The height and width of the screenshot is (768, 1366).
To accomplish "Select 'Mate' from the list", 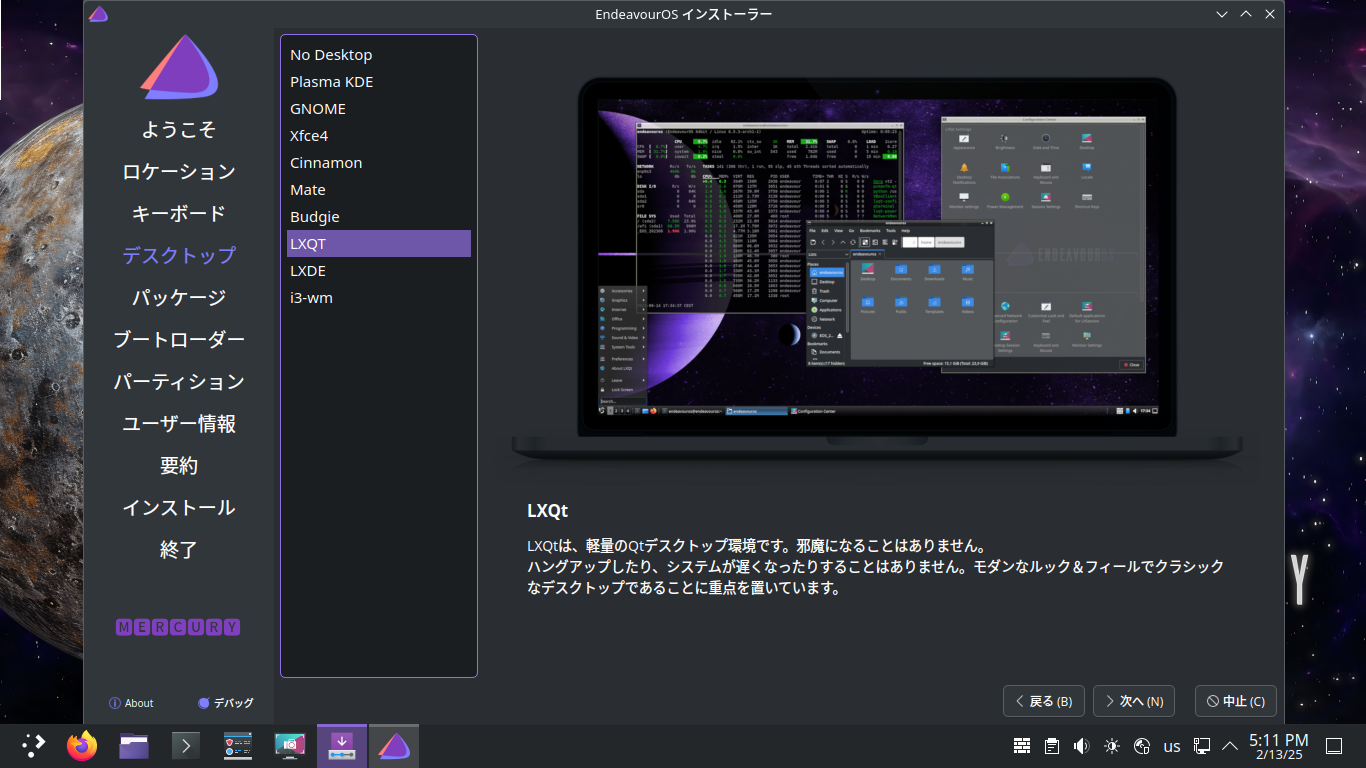I will pos(379,190).
